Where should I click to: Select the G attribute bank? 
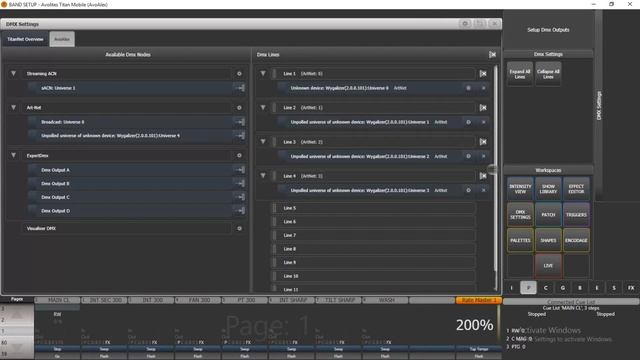pos(562,288)
